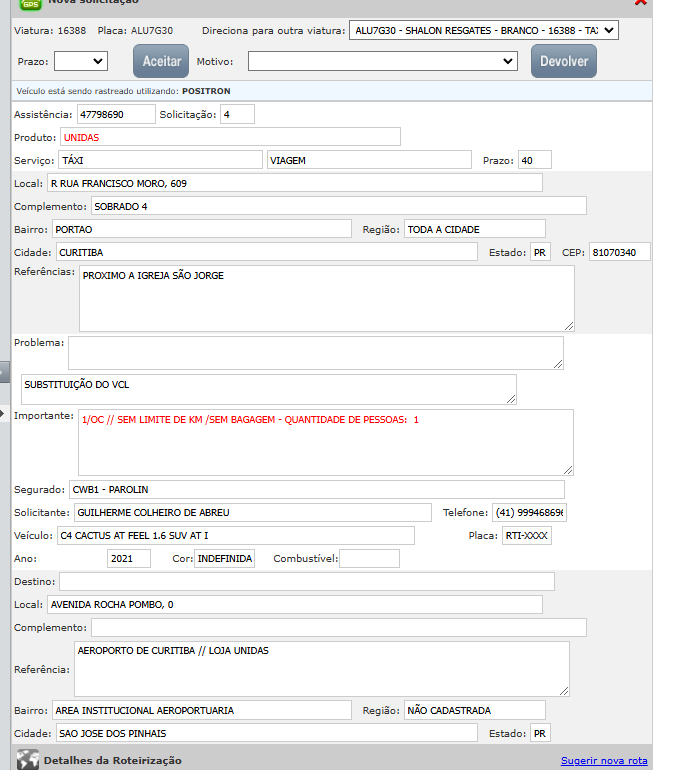
Task: Click the Ano field 2021
Action: [129, 558]
